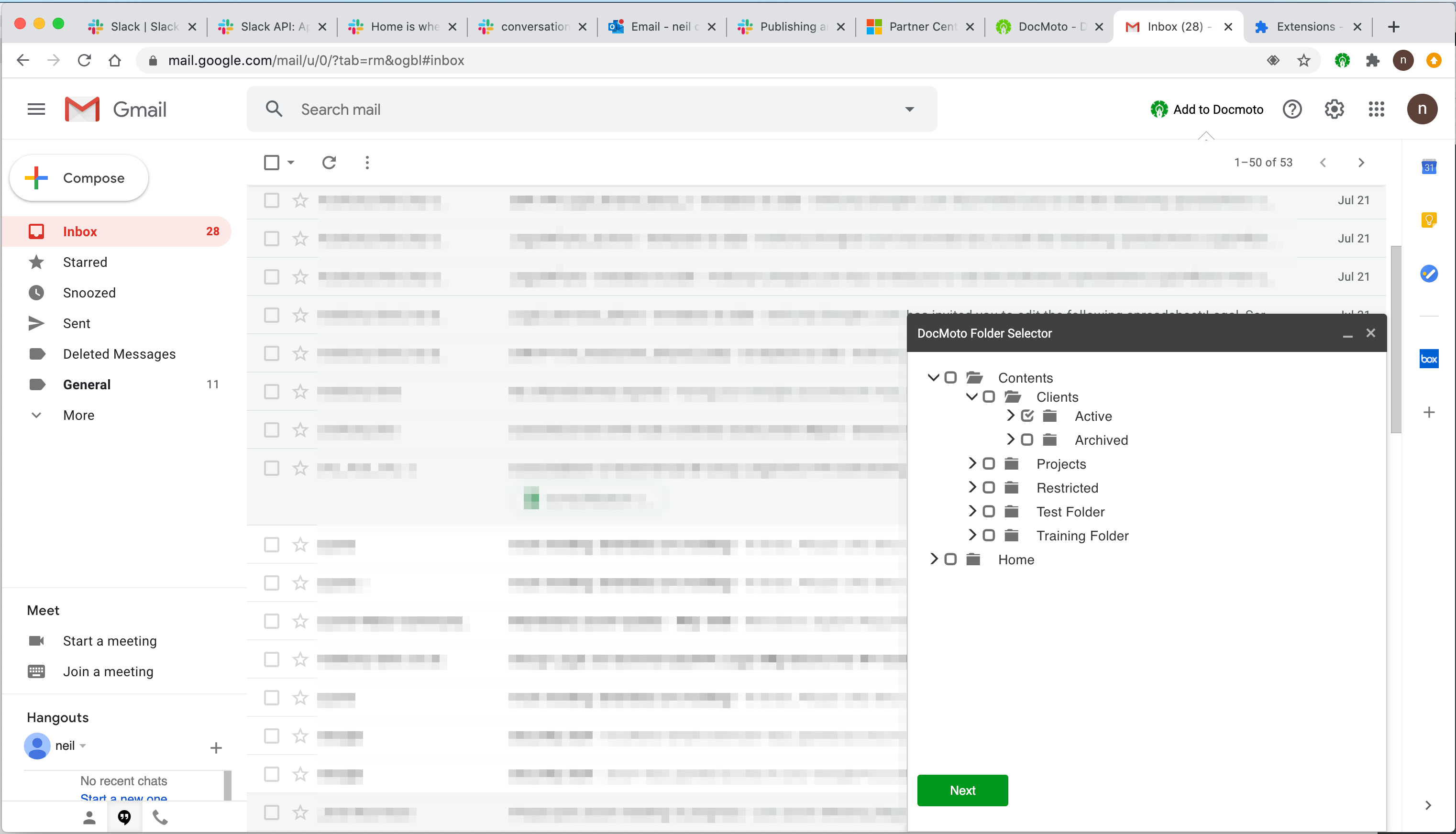Collapse the Clients tree node

(971, 396)
